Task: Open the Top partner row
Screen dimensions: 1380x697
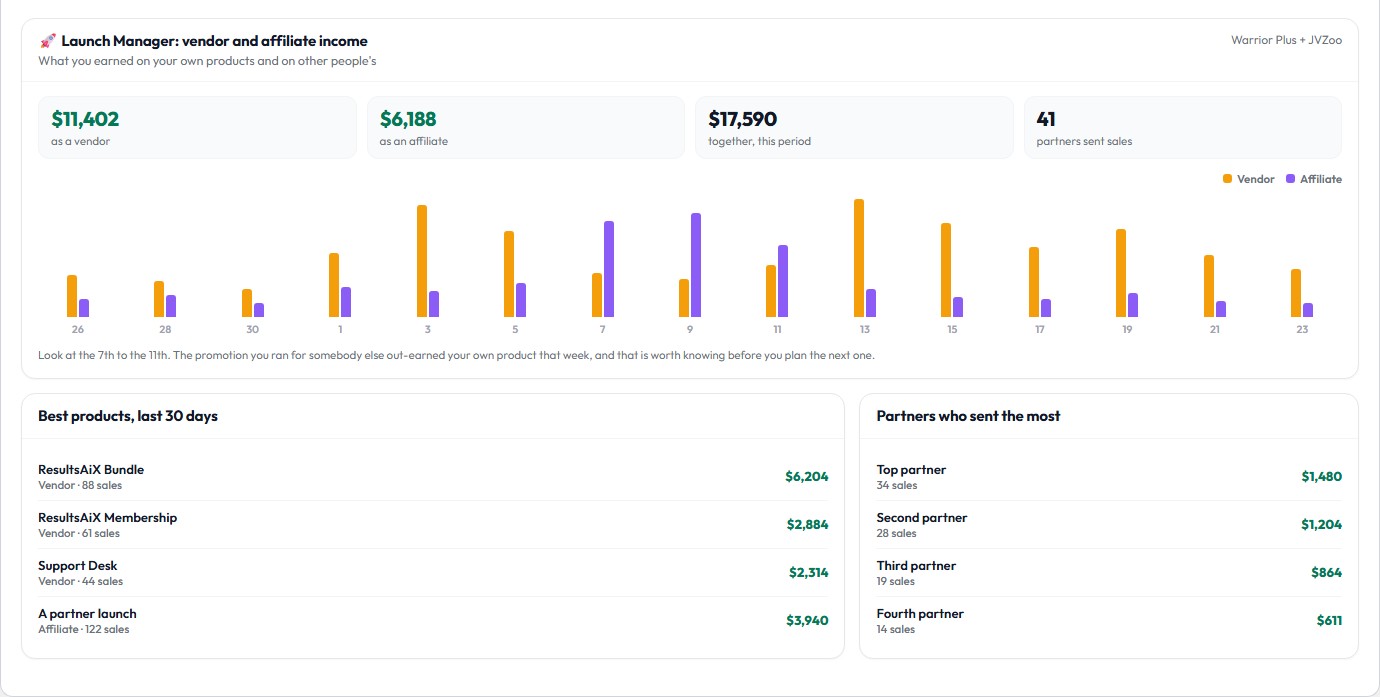Action: click(1109, 477)
